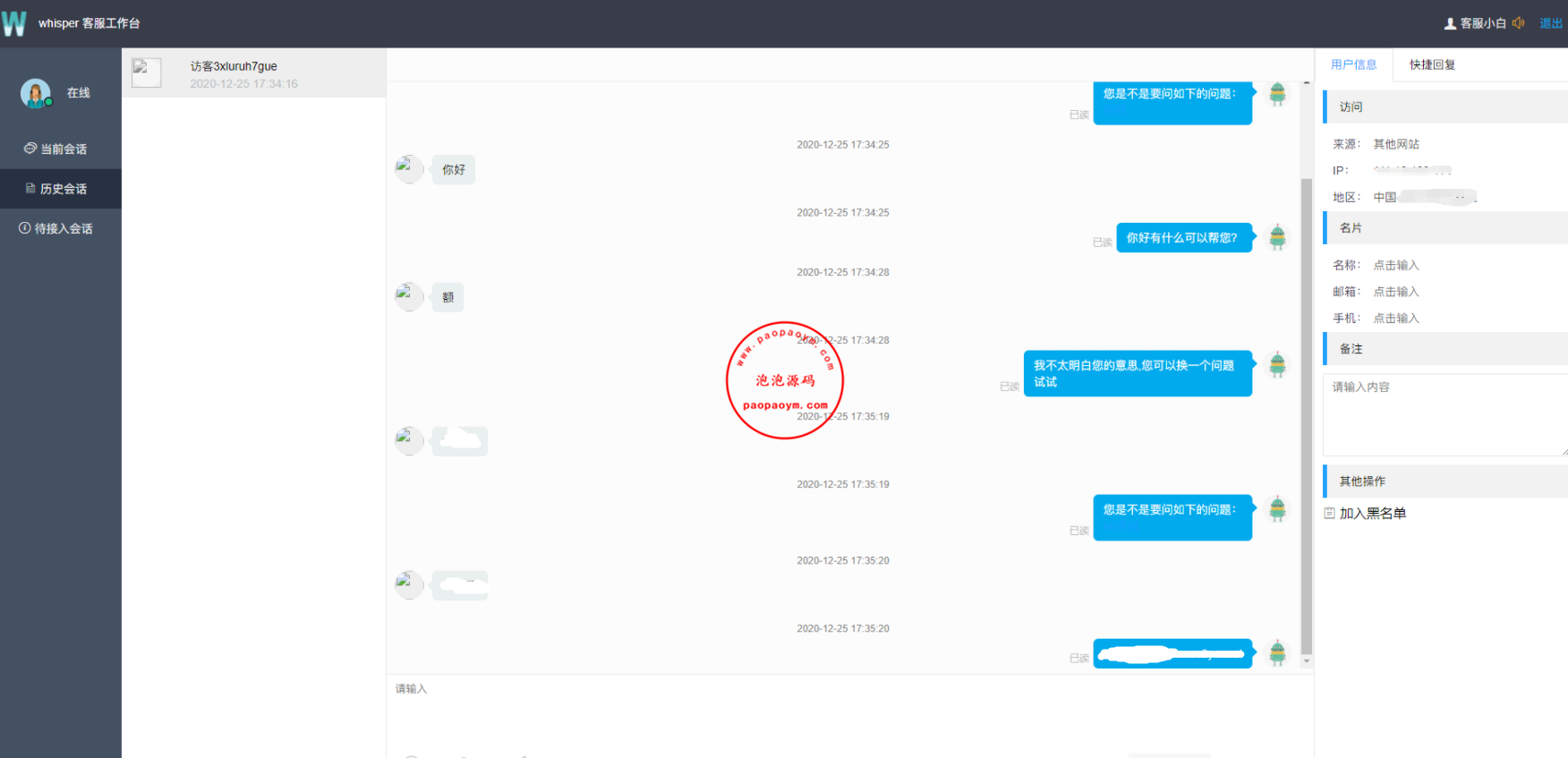This screenshot has height=758, width=1568.
Task: Click the agent avatar in sidebar
Action: (36, 93)
